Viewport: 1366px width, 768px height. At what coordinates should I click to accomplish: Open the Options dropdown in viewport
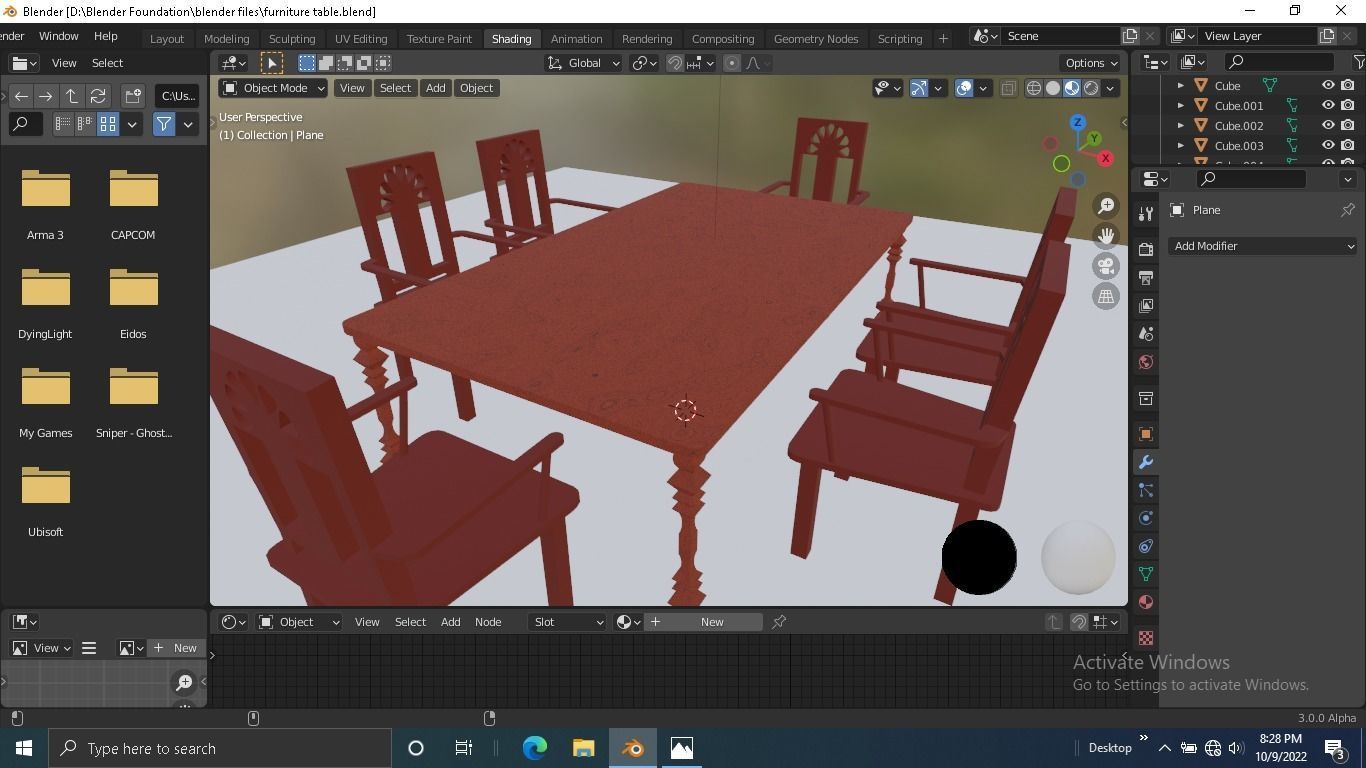(1091, 63)
